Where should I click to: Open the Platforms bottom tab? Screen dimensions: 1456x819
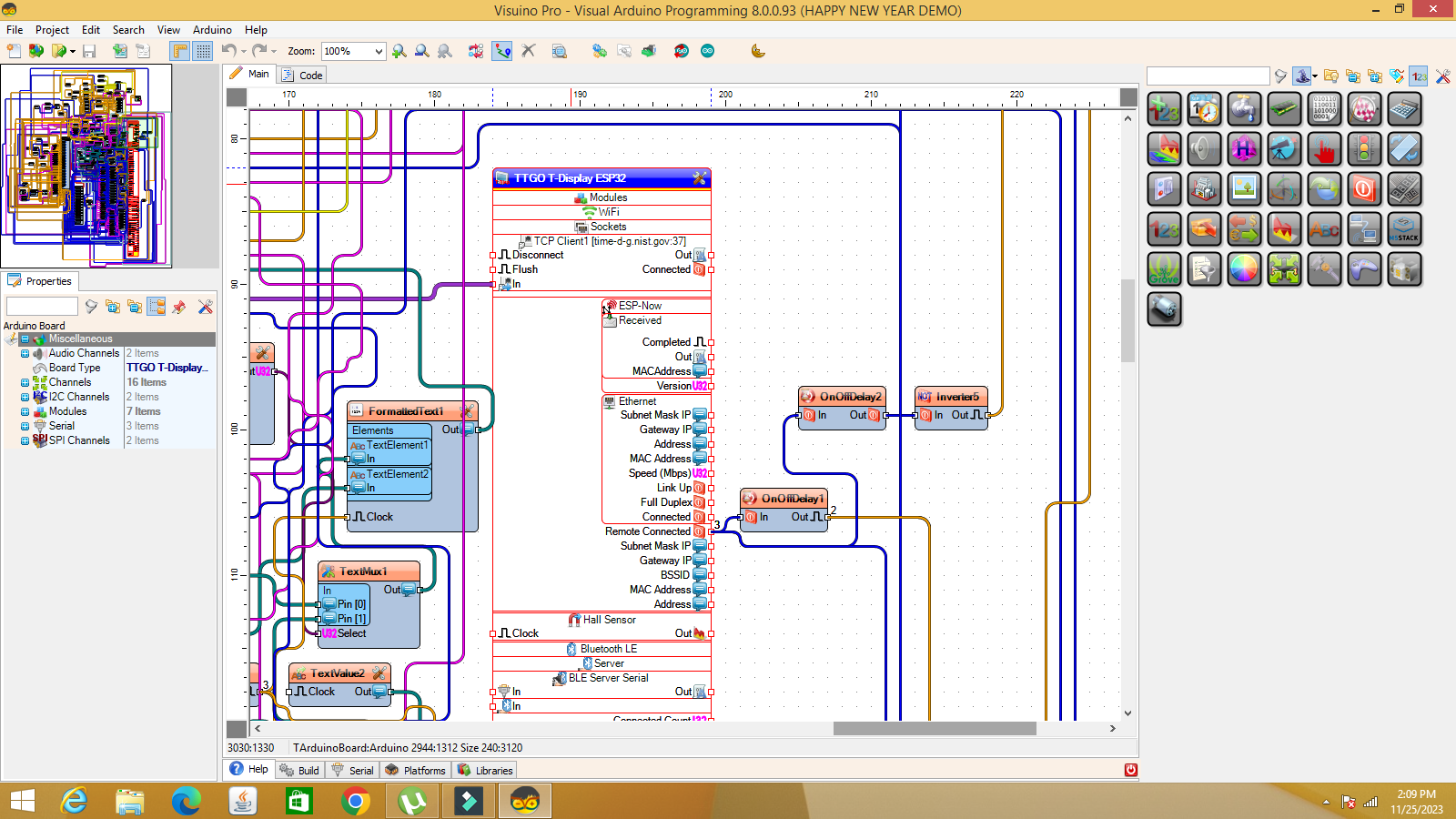point(415,770)
